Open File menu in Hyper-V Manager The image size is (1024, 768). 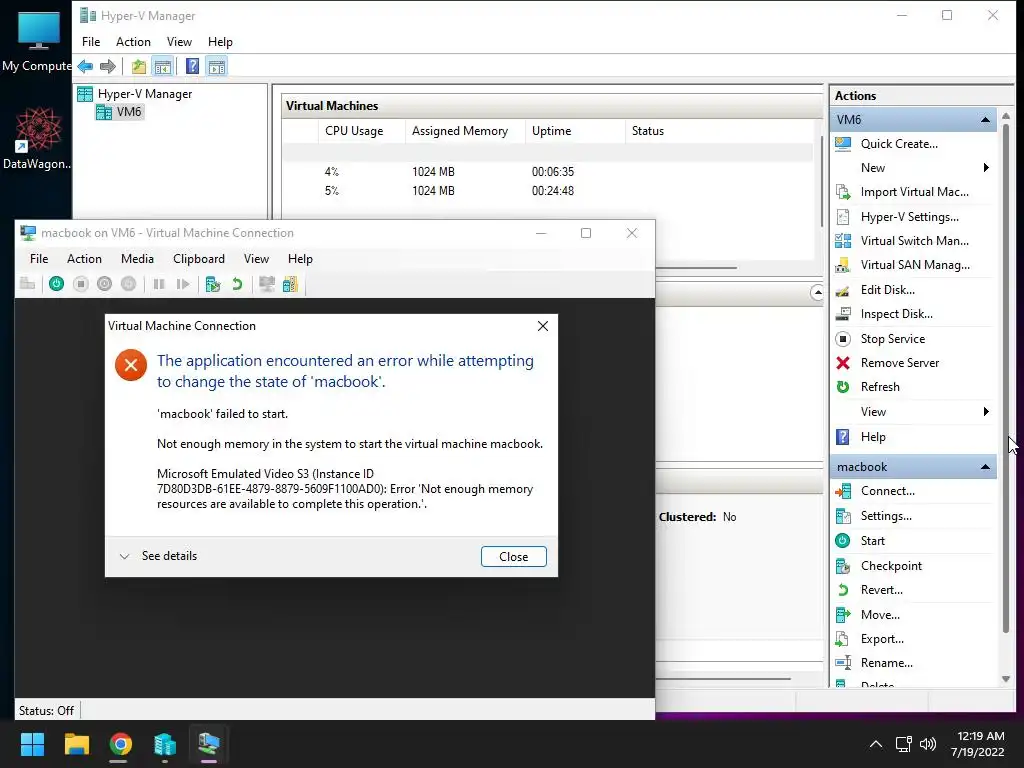point(91,42)
